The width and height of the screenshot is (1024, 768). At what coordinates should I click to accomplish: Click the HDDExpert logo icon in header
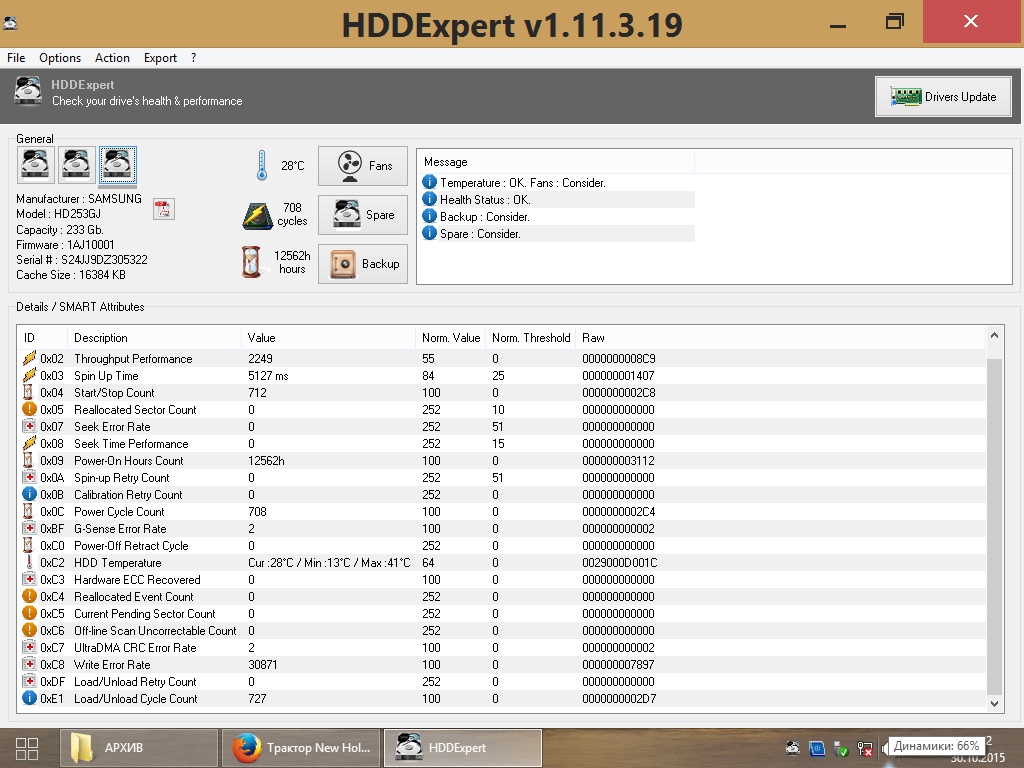pyautogui.click(x=28, y=91)
